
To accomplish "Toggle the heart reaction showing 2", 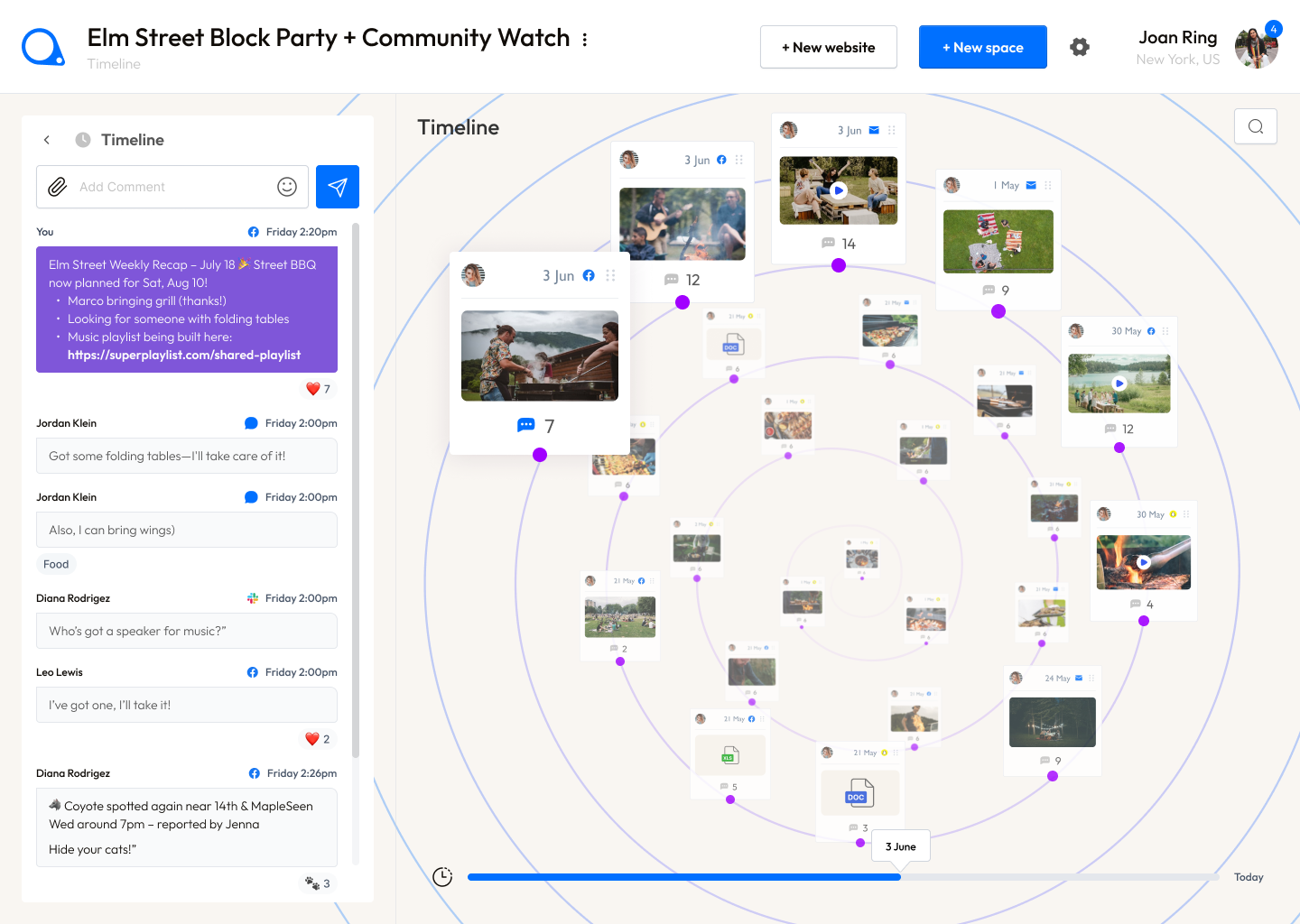I will (x=317, y=739).
